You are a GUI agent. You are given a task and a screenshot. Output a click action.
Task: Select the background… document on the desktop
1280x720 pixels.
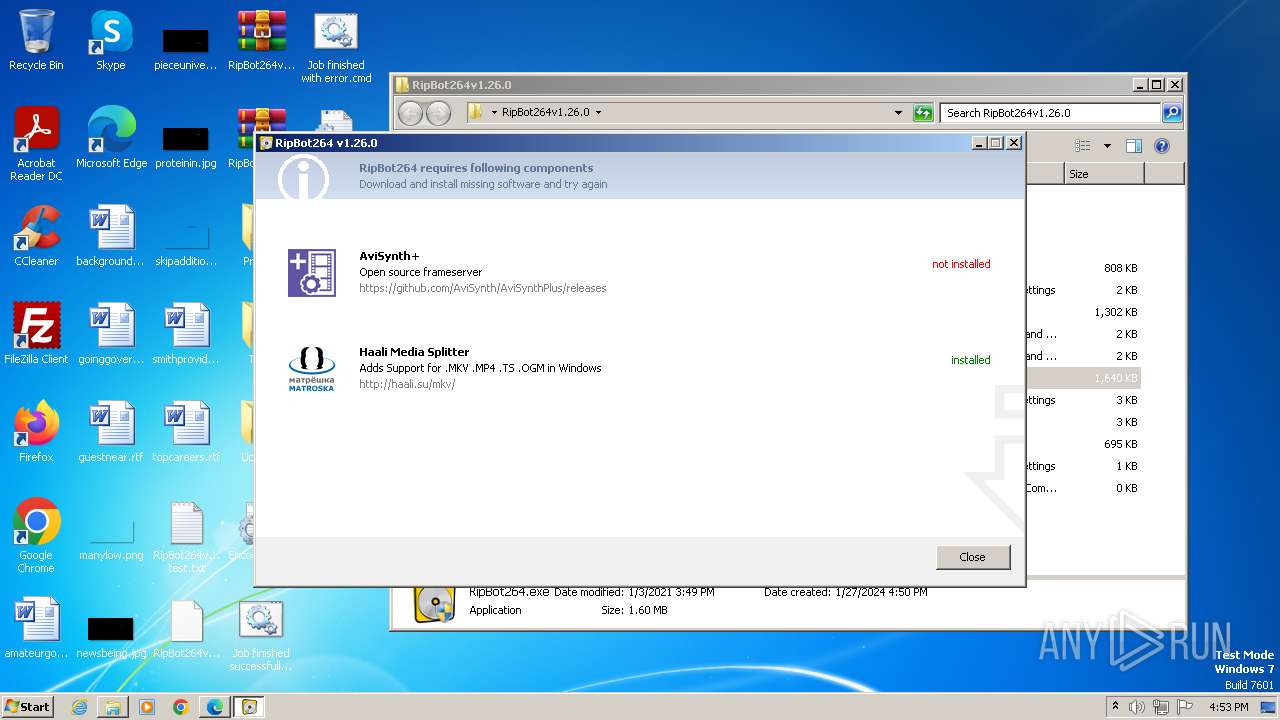tap(111, 236)
